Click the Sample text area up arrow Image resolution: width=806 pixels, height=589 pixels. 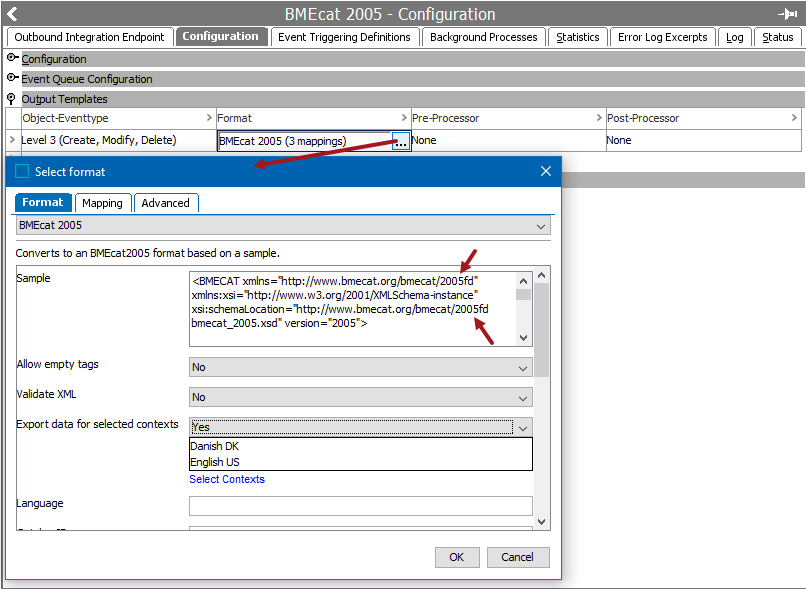coord(523,281)
